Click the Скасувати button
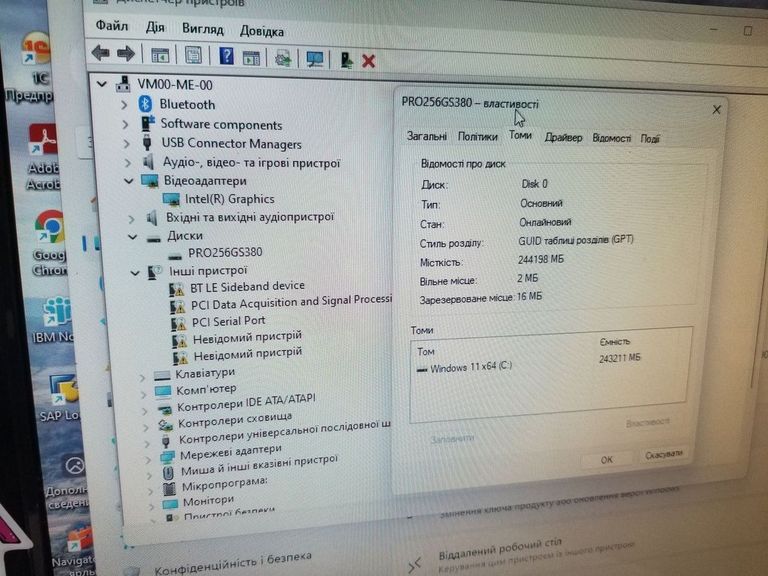768x576 pixels. [x=663, y=455]
